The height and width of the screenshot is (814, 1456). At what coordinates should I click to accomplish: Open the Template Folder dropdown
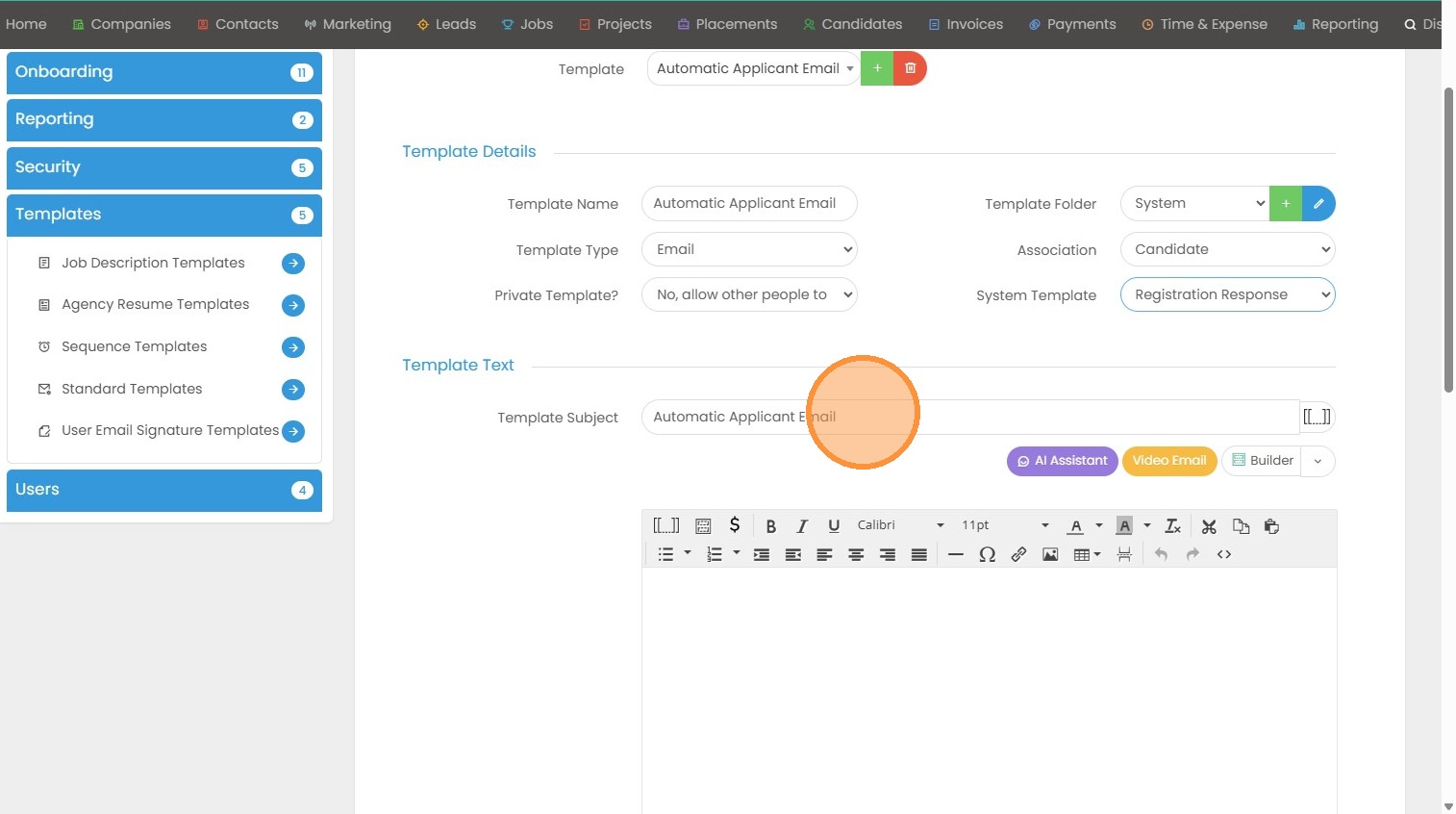pos(1195,203)
